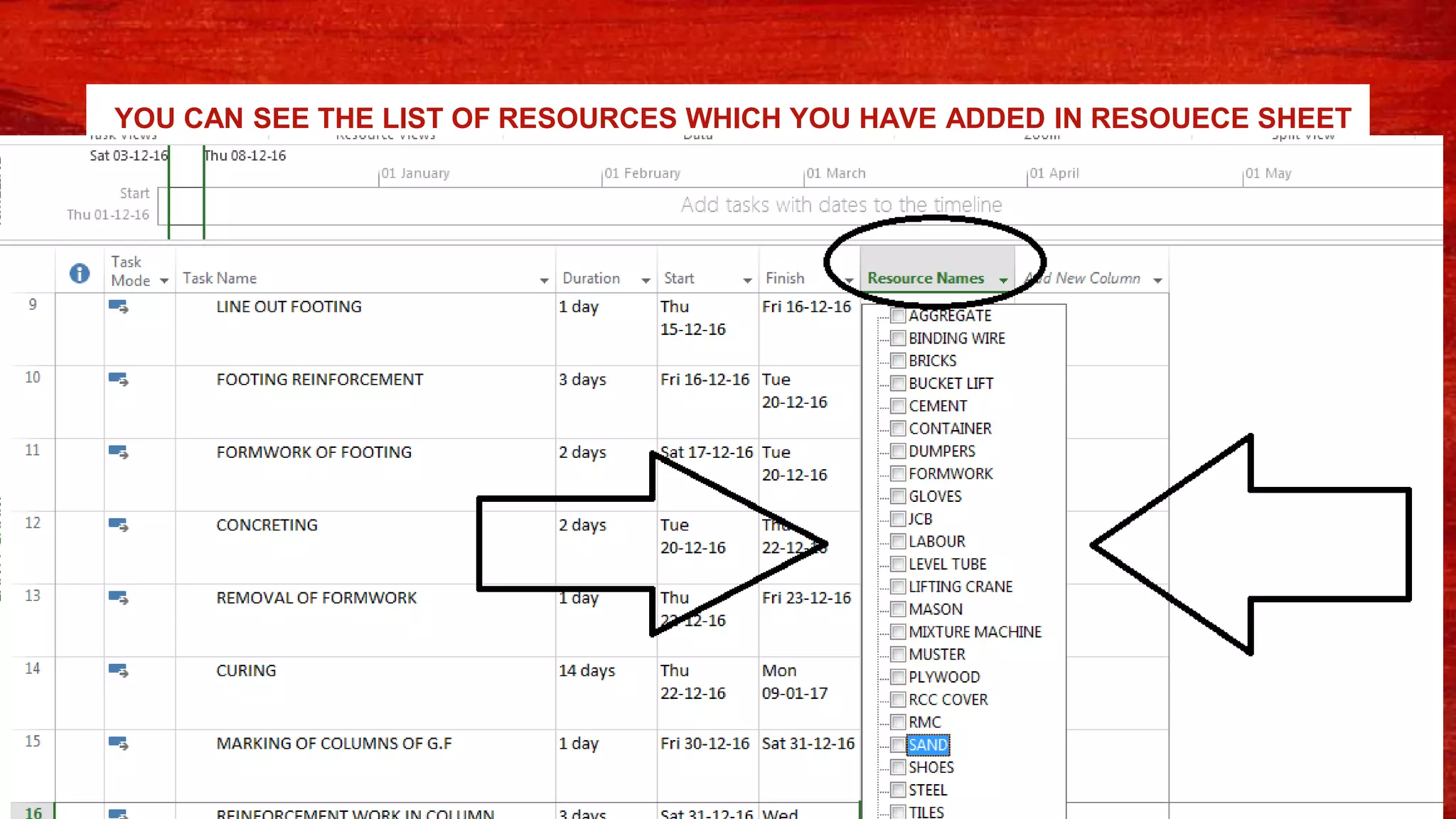Viewport: 1456px width, 819px height.
Task: Tick the BRICKS resource checkbox
Action: tap(898, 360)
